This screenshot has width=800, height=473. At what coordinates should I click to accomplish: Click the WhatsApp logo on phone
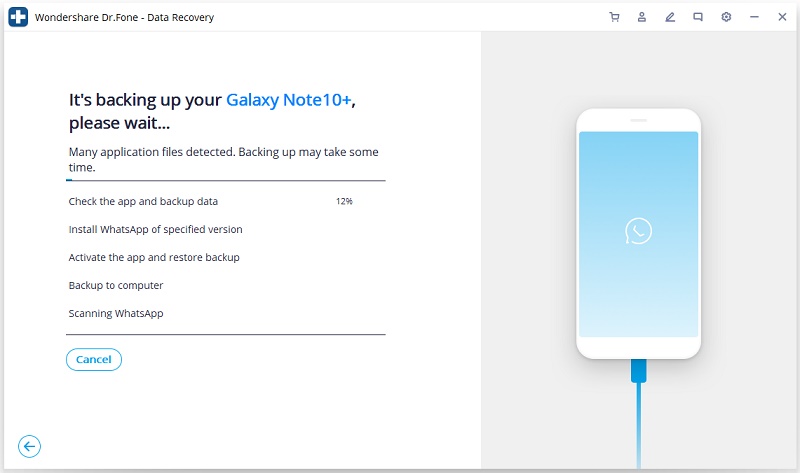coord(638,231)
